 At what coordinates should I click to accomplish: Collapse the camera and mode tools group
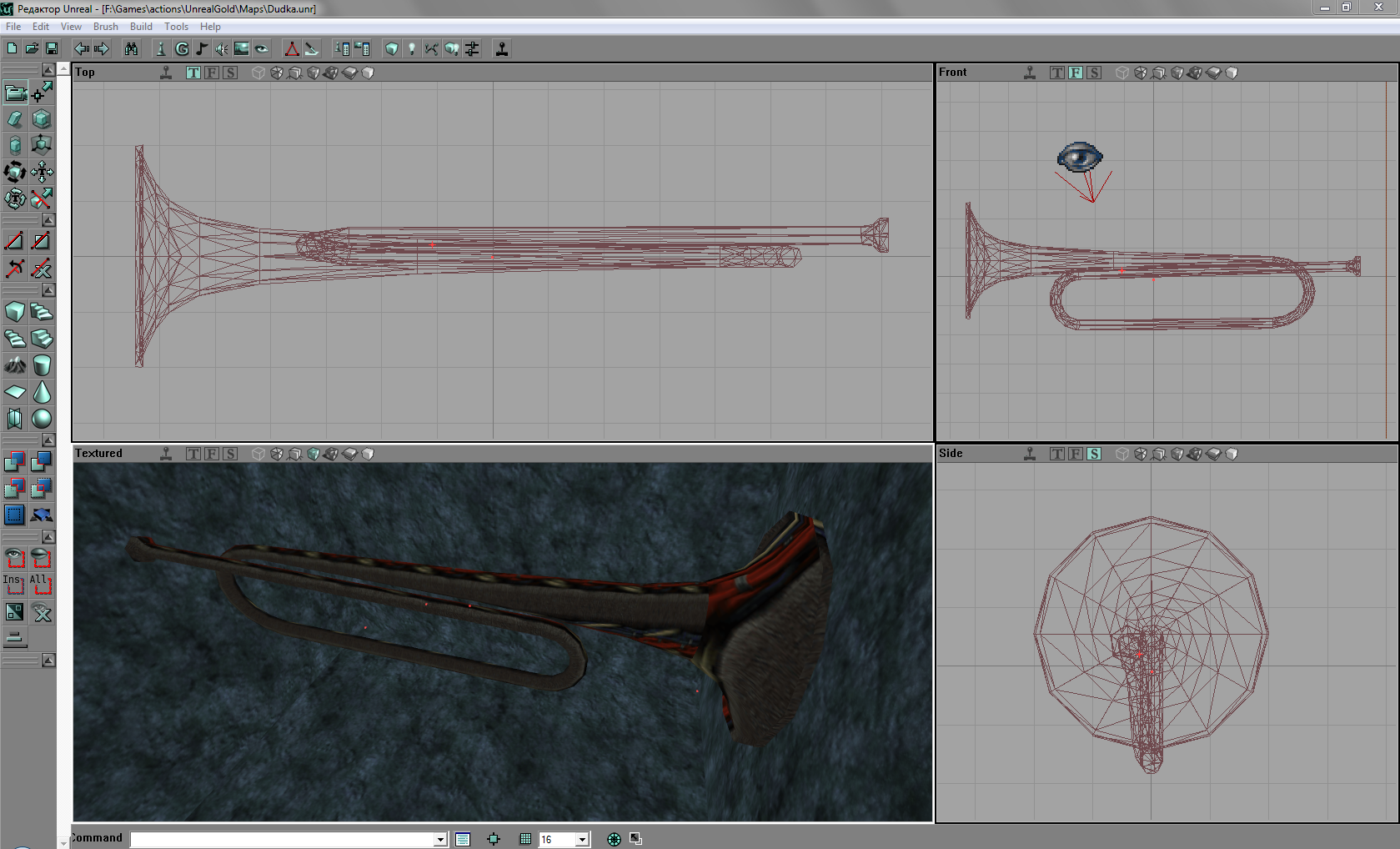[x=48, y=69]
